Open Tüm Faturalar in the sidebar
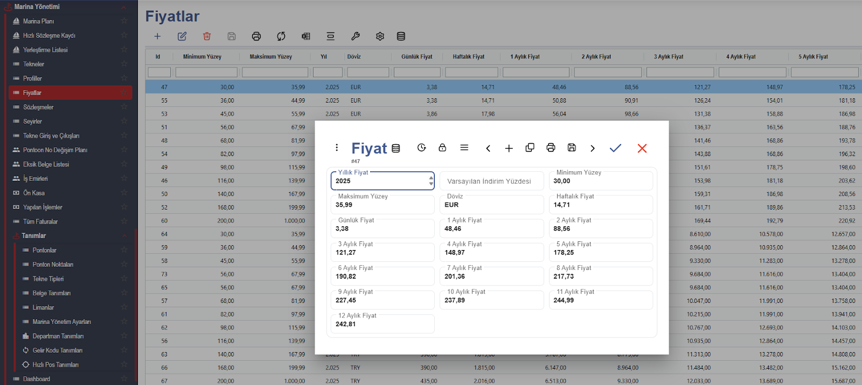Image resolution: width=862 pixels, height=385 pixels. pos(40,222)
